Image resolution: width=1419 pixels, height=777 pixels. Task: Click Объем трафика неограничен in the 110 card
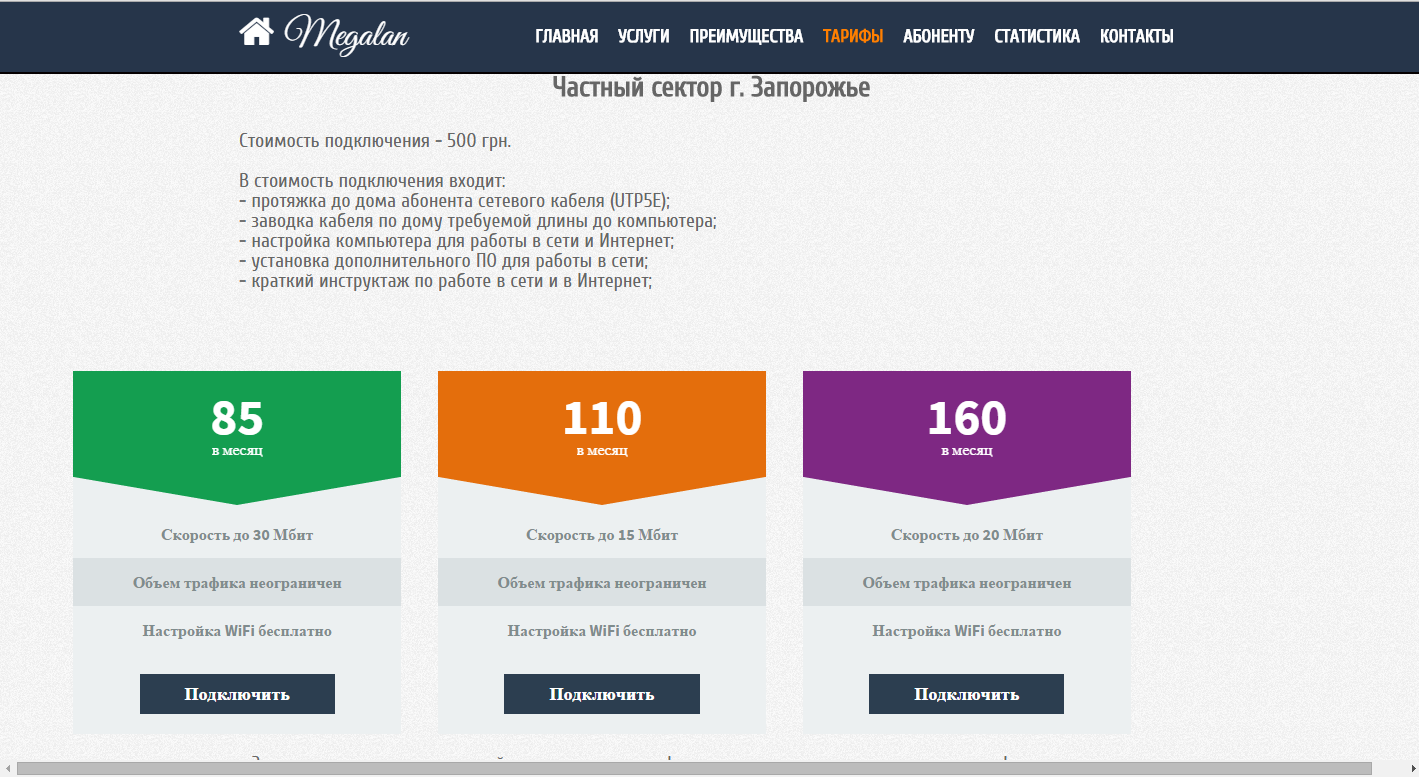tap(602, 583)
